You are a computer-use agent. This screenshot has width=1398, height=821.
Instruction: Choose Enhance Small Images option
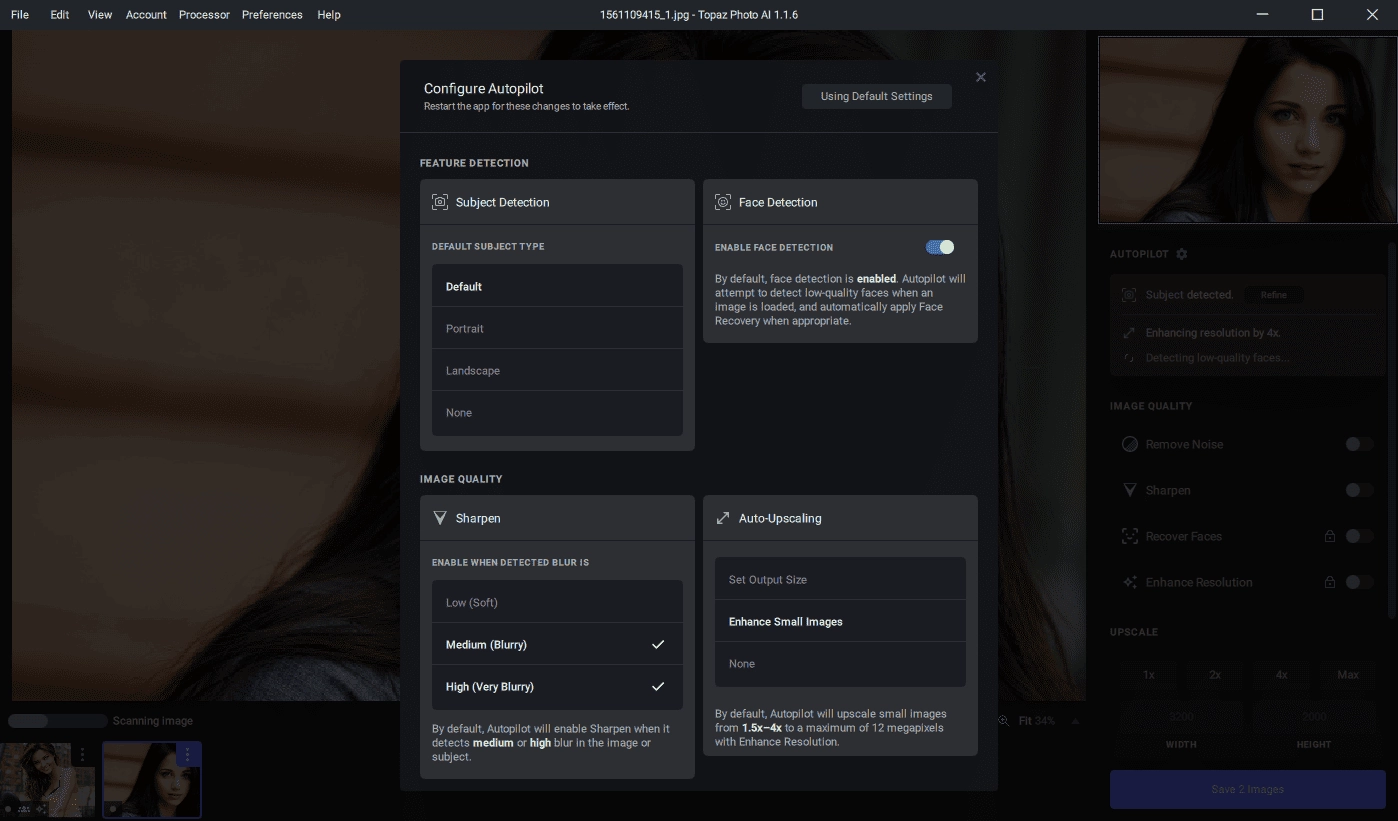click(840, 621)
